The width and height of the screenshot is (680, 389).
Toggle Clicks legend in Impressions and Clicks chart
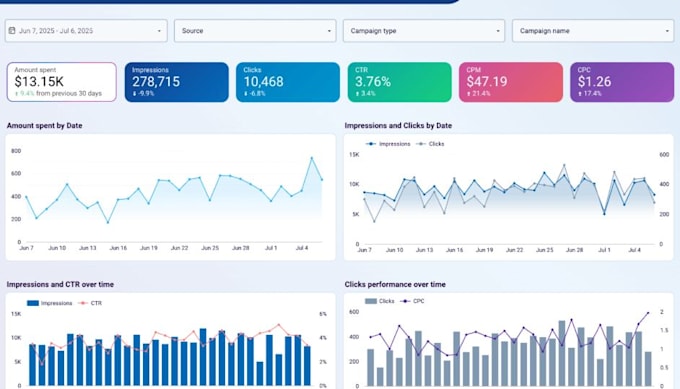click(x=430, y=144)
